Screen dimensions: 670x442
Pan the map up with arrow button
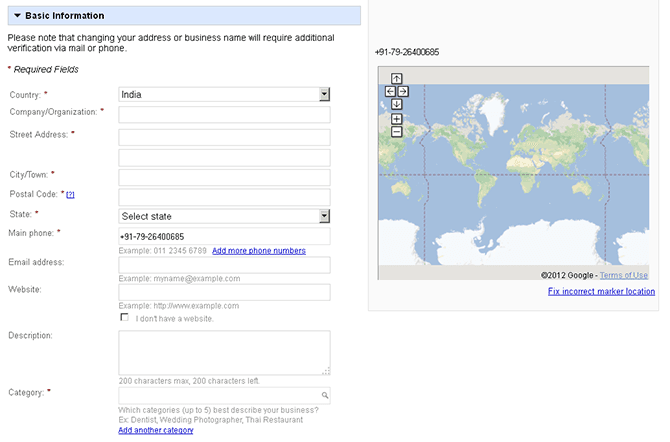tap(397, 79)
